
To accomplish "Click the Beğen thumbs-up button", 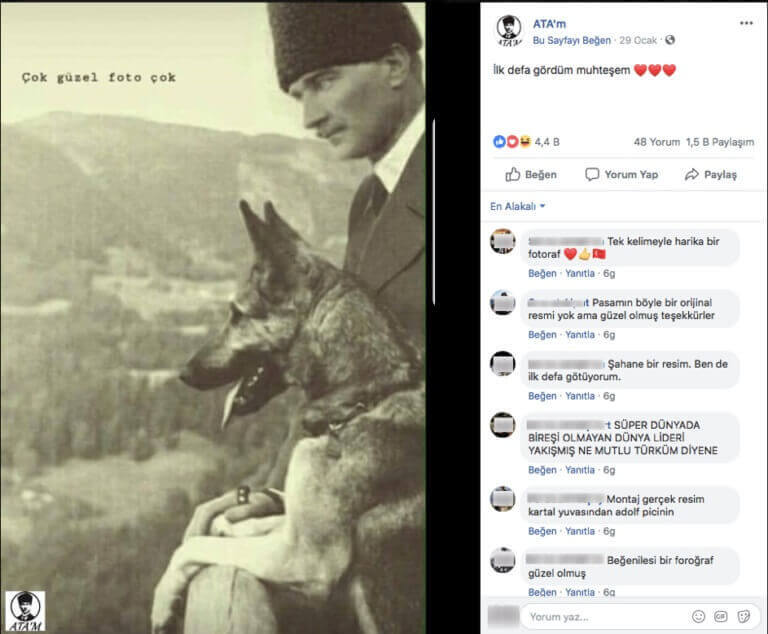I will coord(531,174).
